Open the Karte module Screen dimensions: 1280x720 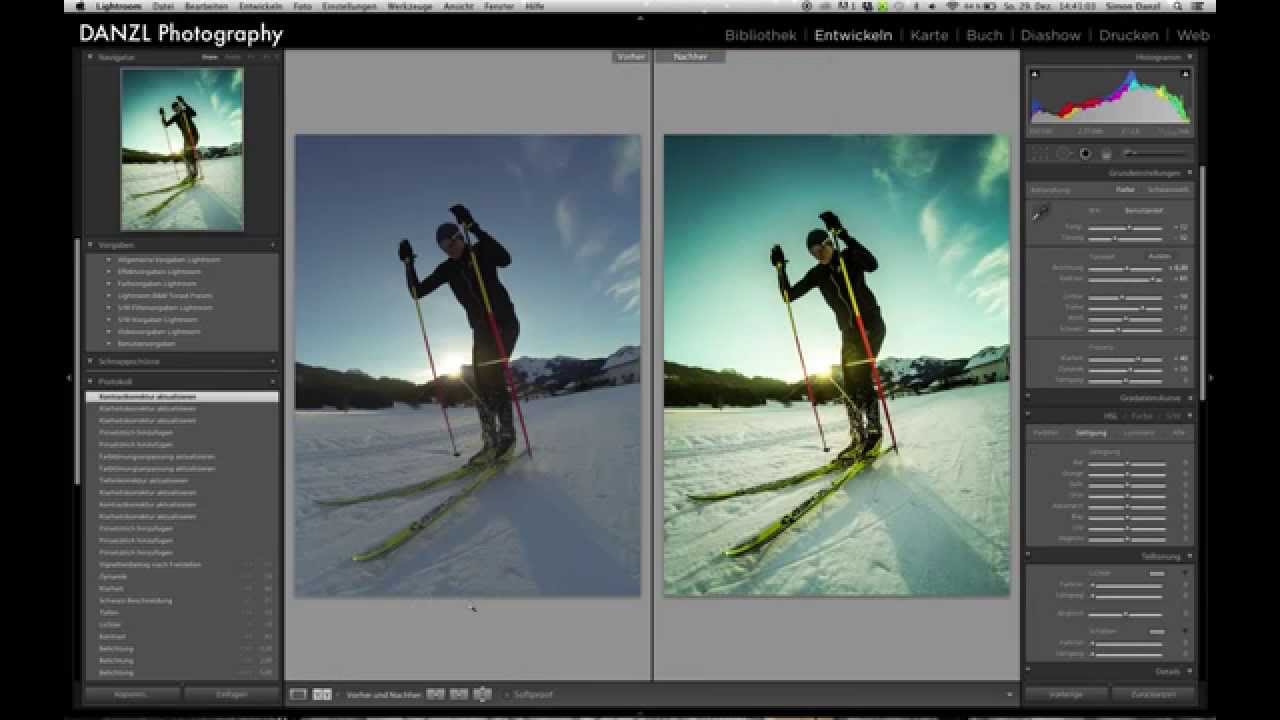pyautogui.click(x=929, y=35)
